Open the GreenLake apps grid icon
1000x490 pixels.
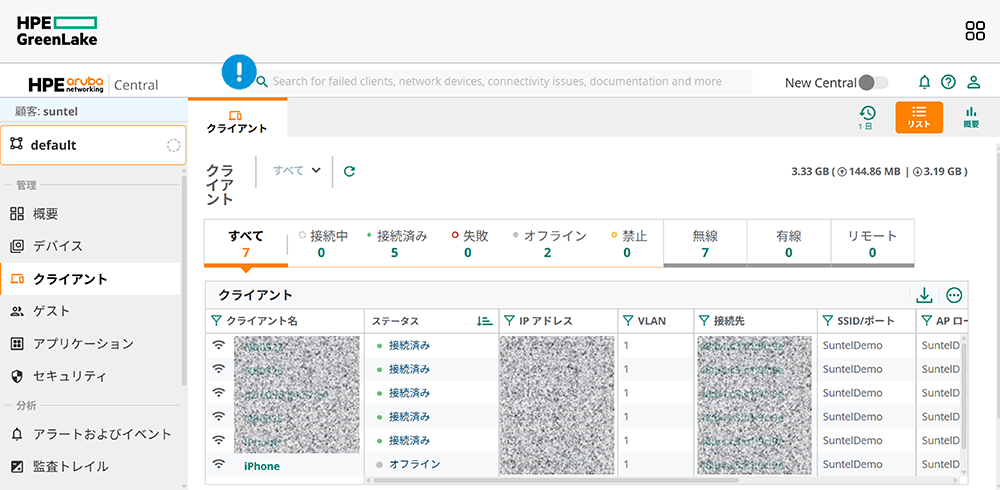[x=975, y=31]
